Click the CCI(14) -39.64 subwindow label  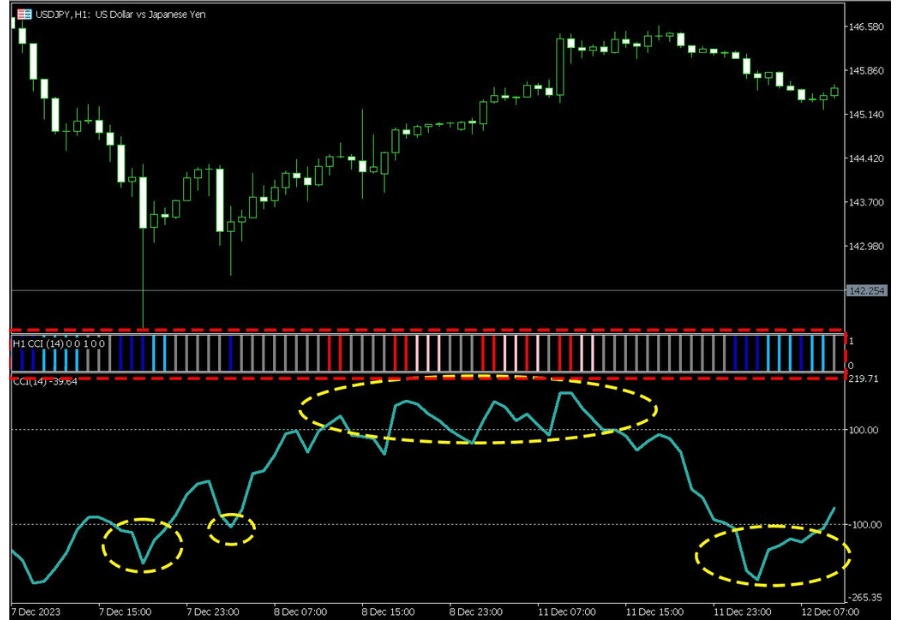44,381
